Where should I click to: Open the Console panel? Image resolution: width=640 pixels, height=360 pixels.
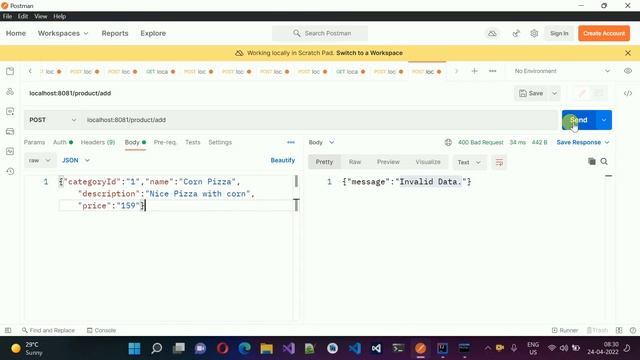point(101,330)
